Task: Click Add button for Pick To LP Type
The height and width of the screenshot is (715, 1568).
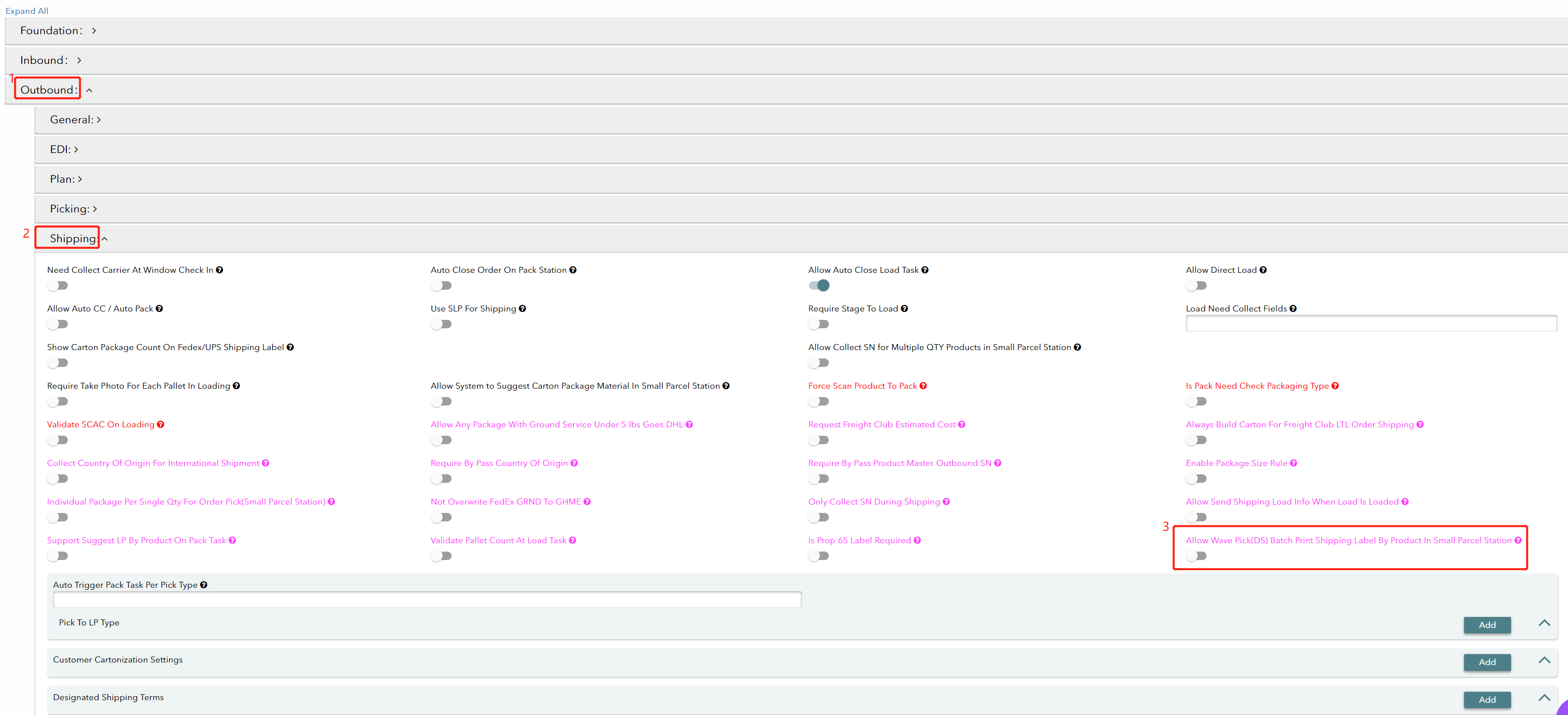Action: tap(1487, 625)
